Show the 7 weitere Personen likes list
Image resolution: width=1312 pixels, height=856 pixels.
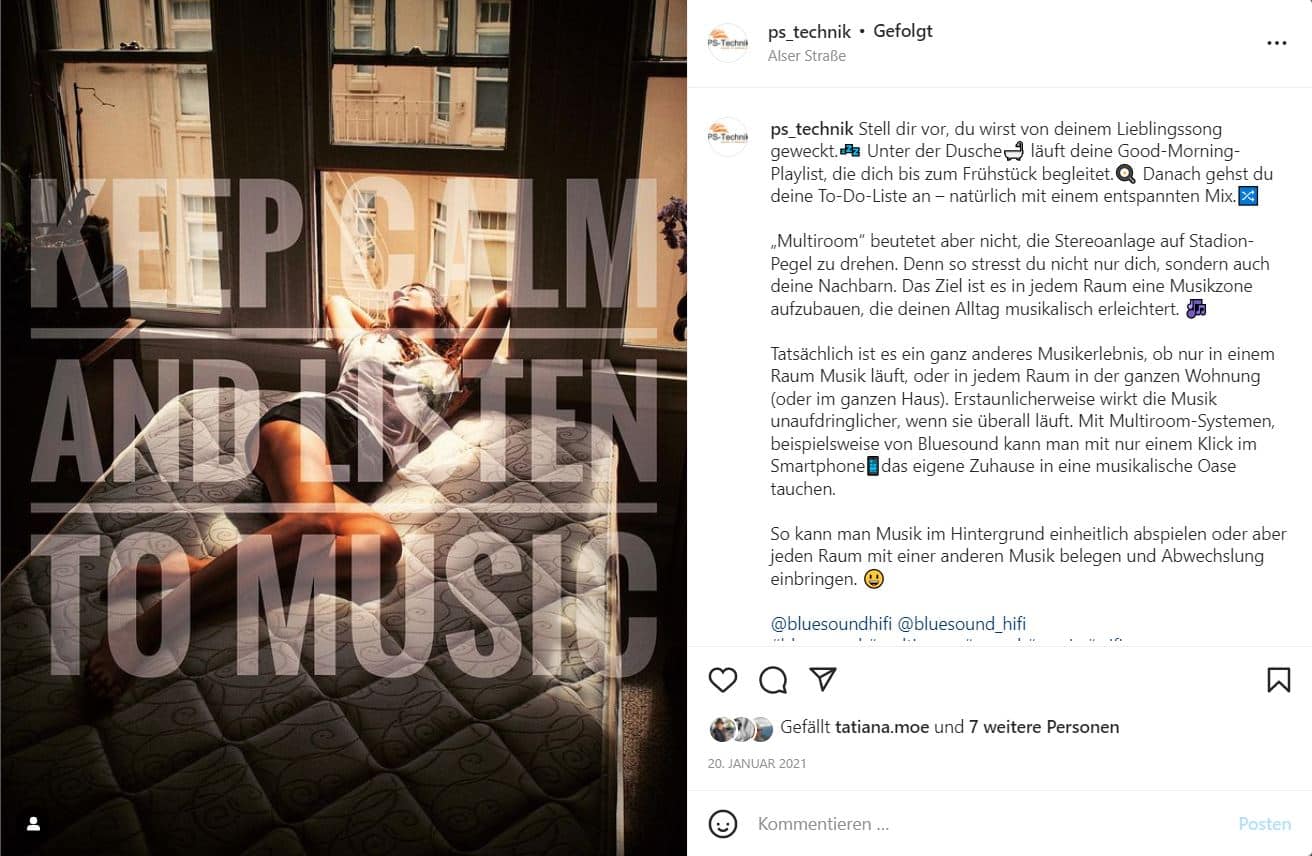(1044, 727)
